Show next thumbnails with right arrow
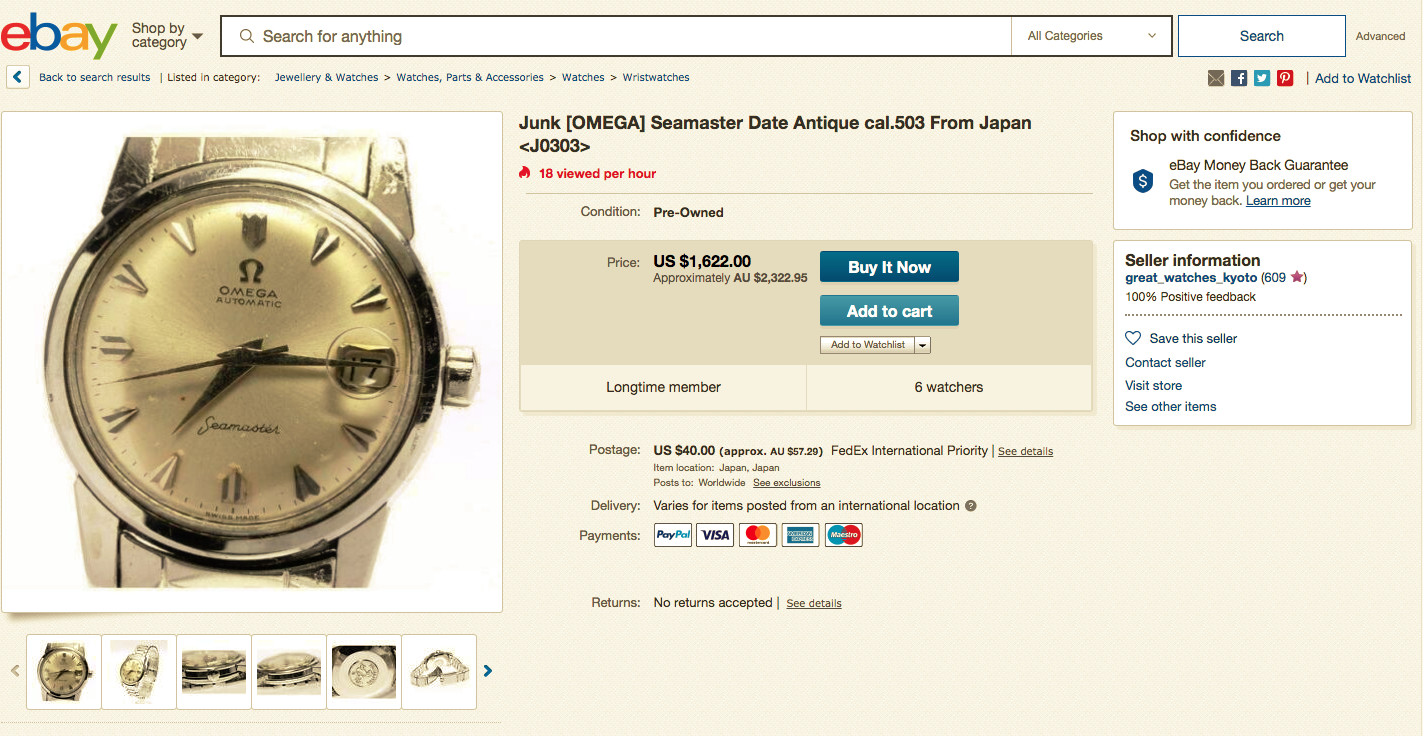 [x=488, y=671]
